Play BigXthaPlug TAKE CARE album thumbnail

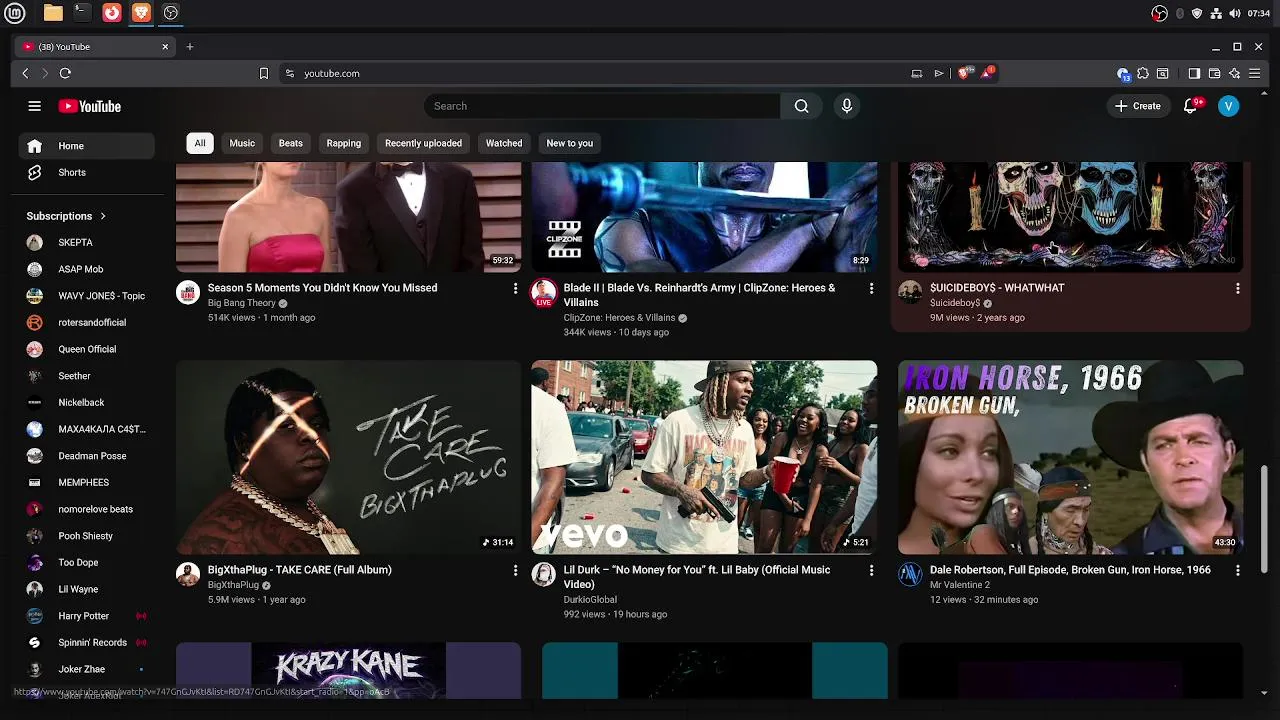click(x=348, y=457)
